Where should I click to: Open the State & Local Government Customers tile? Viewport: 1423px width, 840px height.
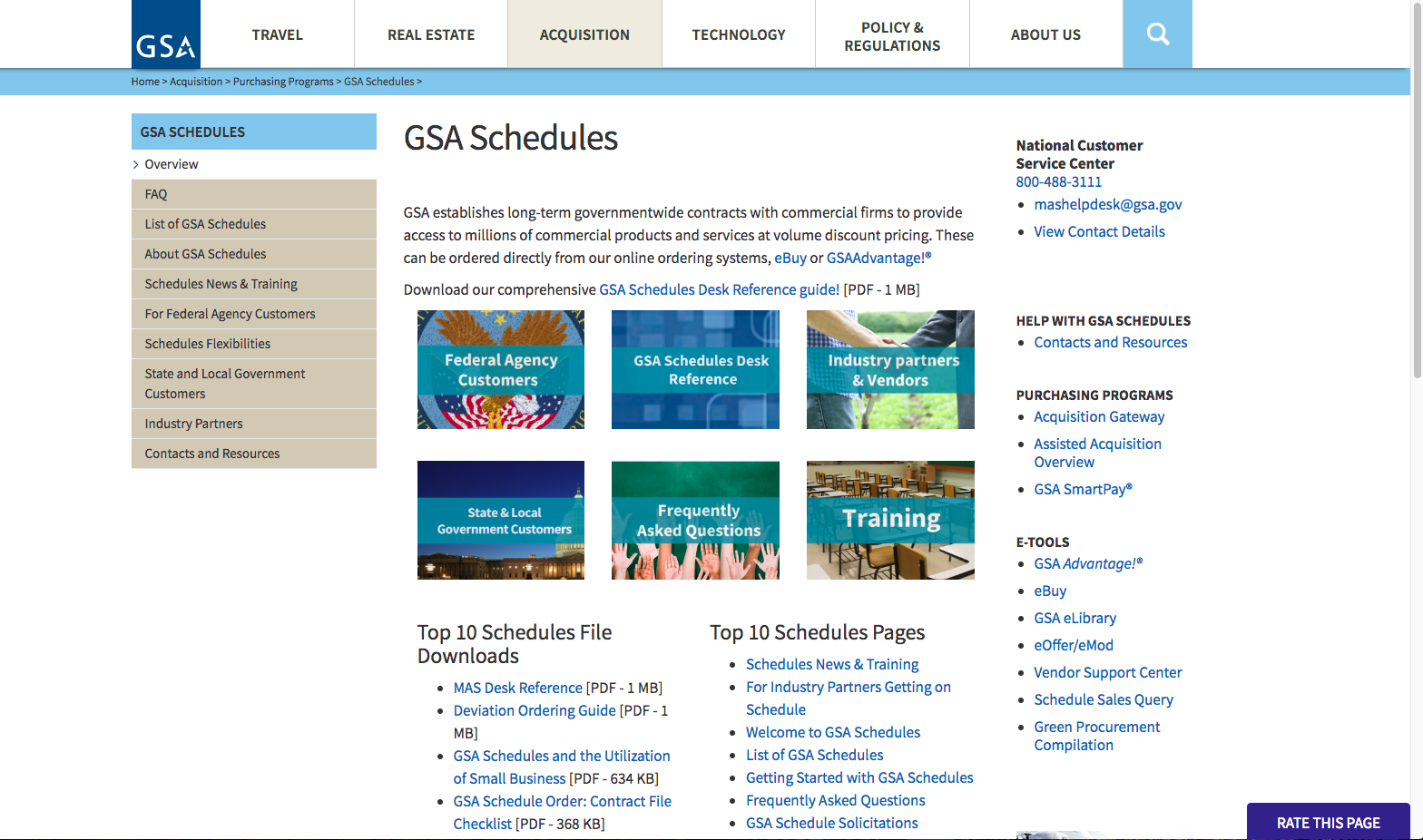pyautogui.click(x=501, y=521)
